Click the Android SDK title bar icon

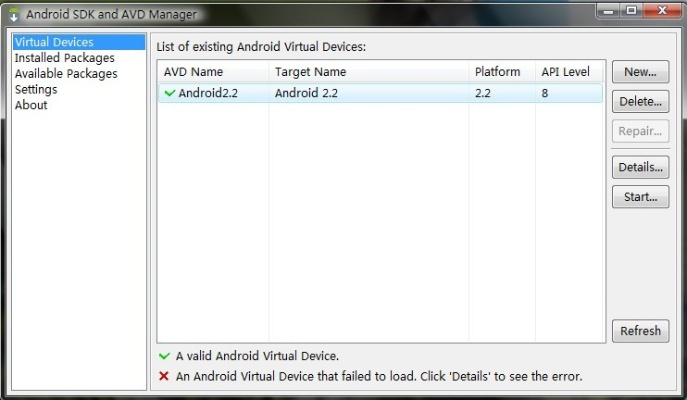(x=14, y=15)
